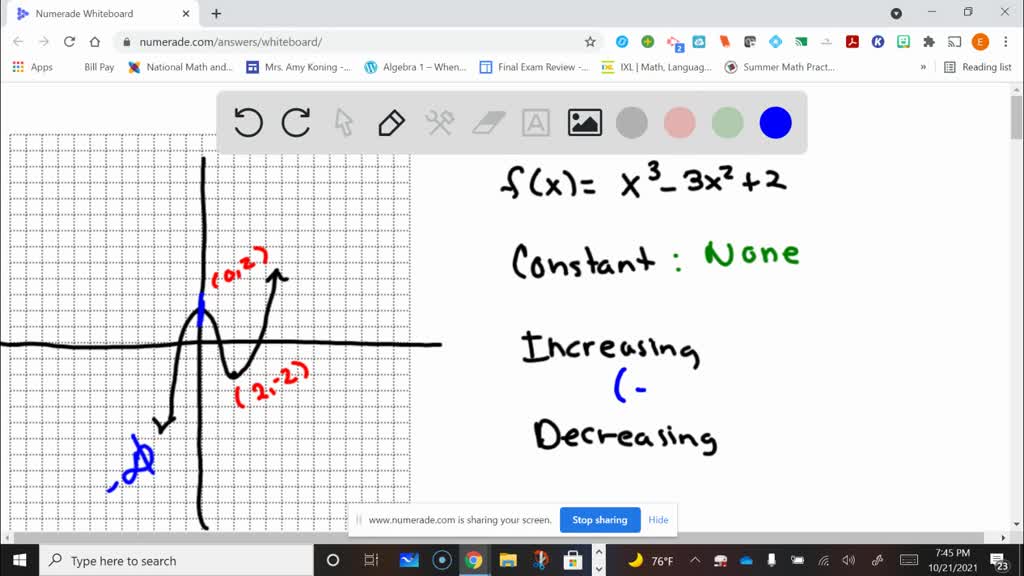Open the bookmarks Apps launcher
The width and height of the screenshot is (1024, 576).
(18, 67)
